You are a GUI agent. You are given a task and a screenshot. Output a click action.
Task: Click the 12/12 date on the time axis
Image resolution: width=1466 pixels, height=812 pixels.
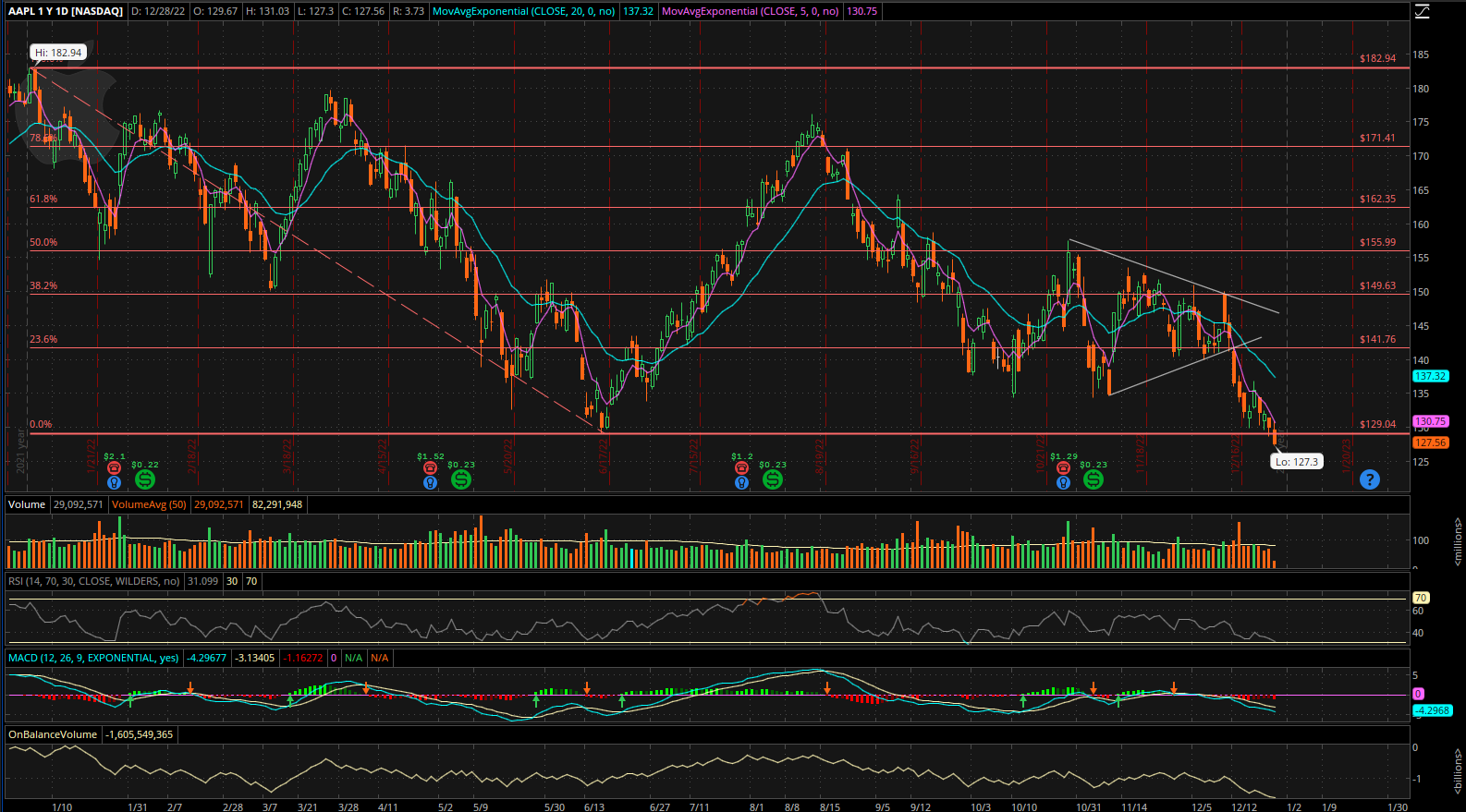[1244, 806]
